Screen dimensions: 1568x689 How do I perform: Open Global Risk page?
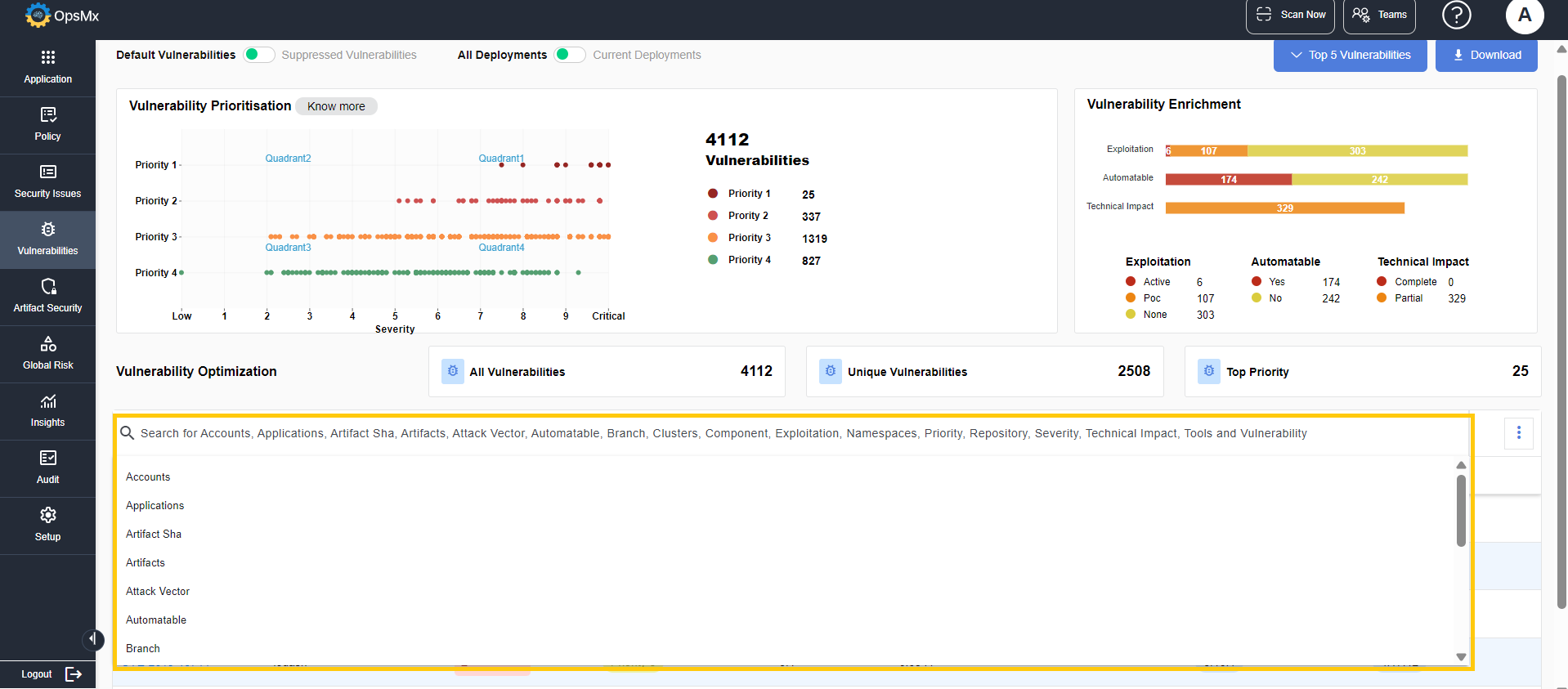pyautogui.click(x=47, y=354)
